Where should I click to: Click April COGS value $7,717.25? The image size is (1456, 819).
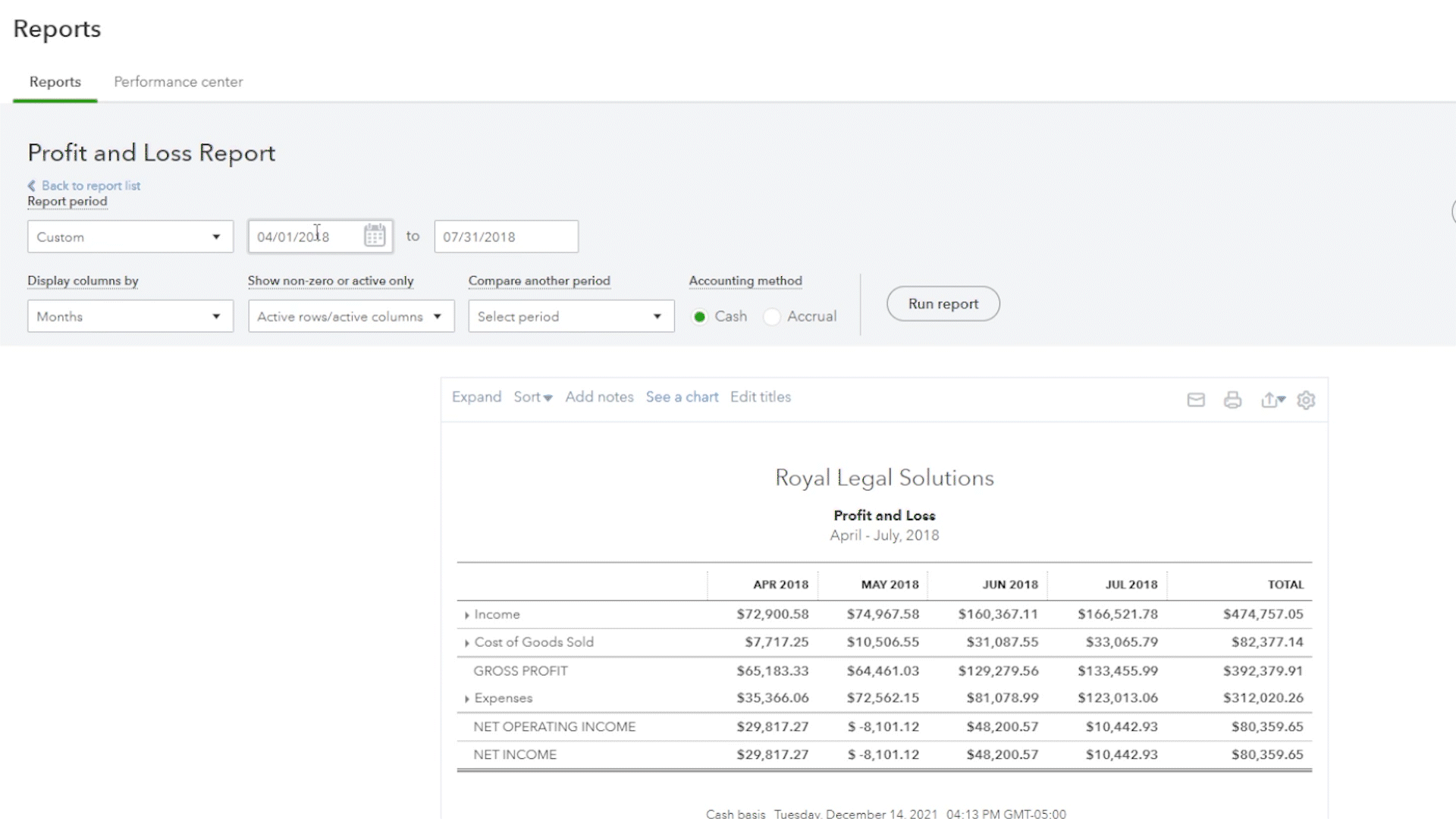coord(777,642)
